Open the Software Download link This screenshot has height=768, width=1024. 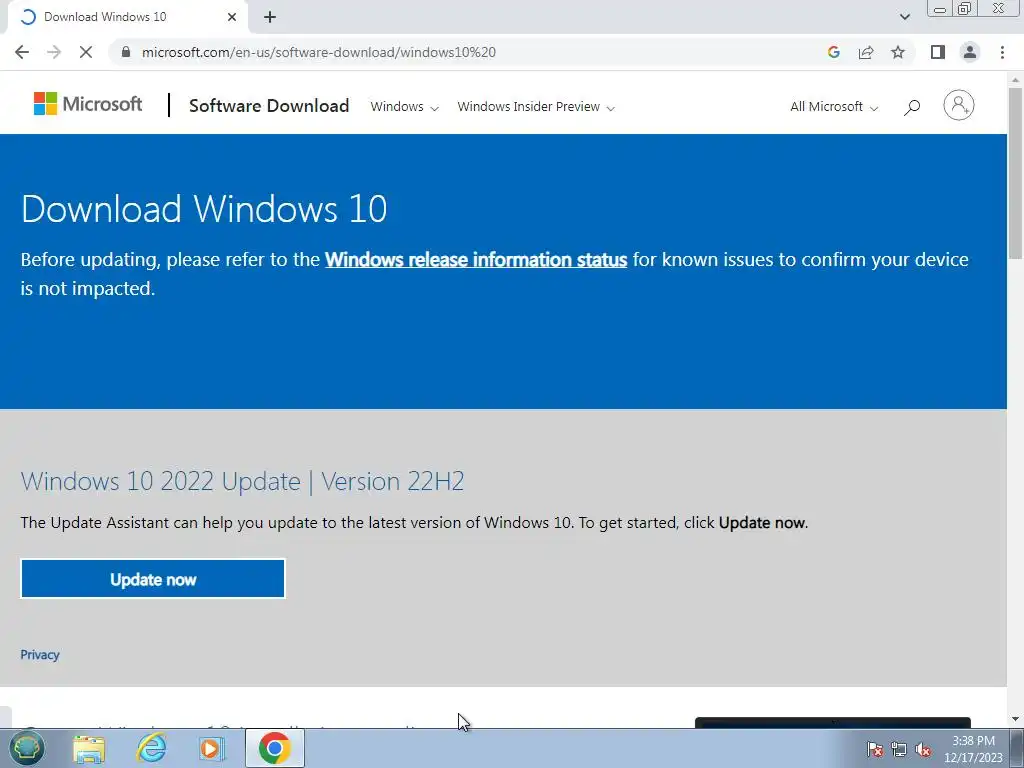[x=269, y=106]
